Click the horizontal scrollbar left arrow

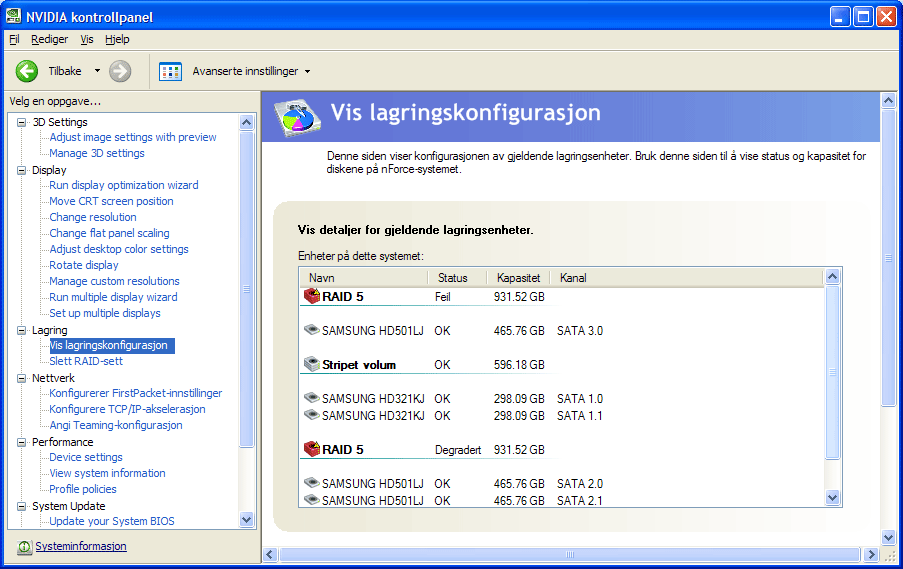270,555
